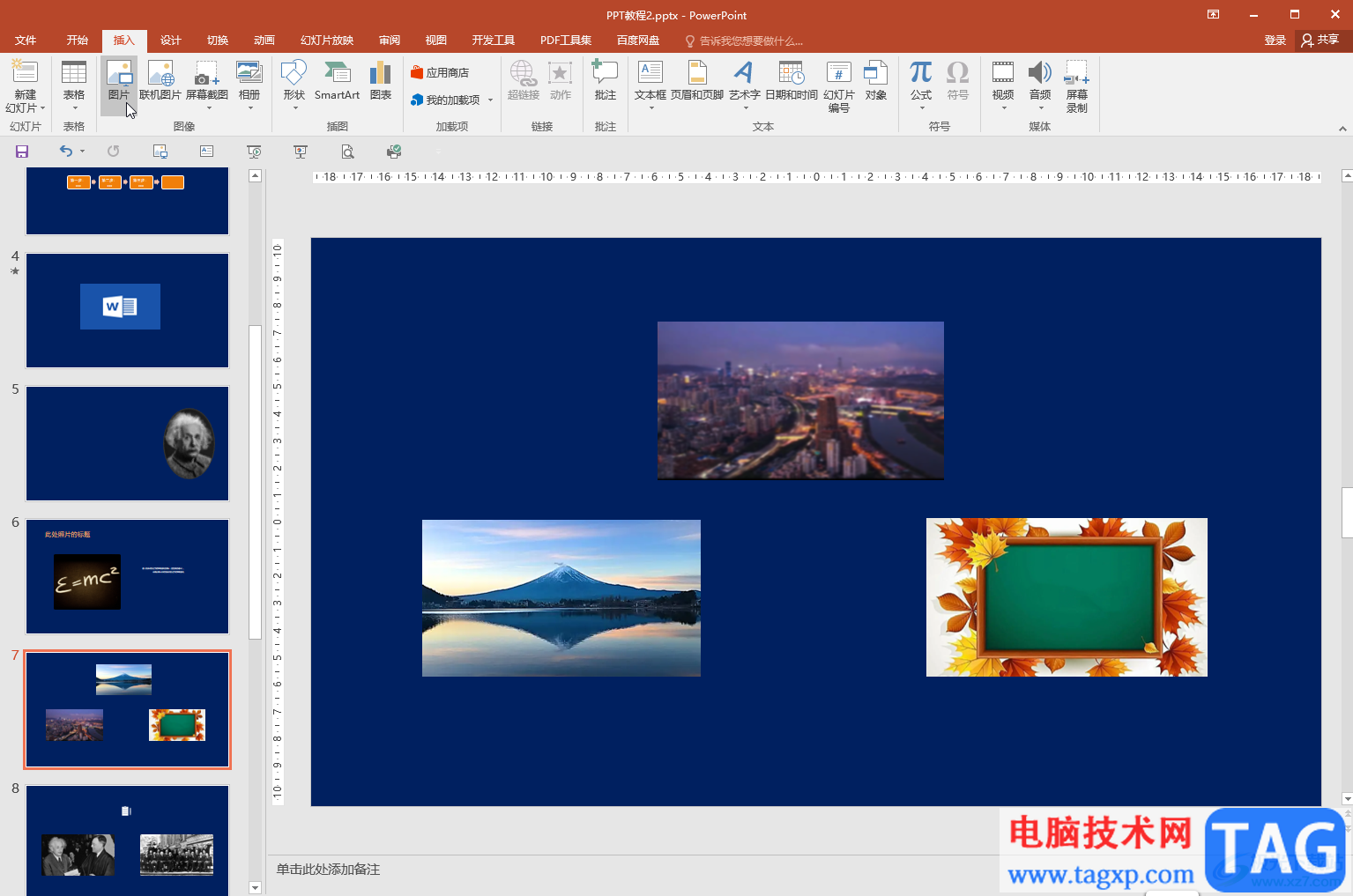Insert a comment (批注)

606,82
